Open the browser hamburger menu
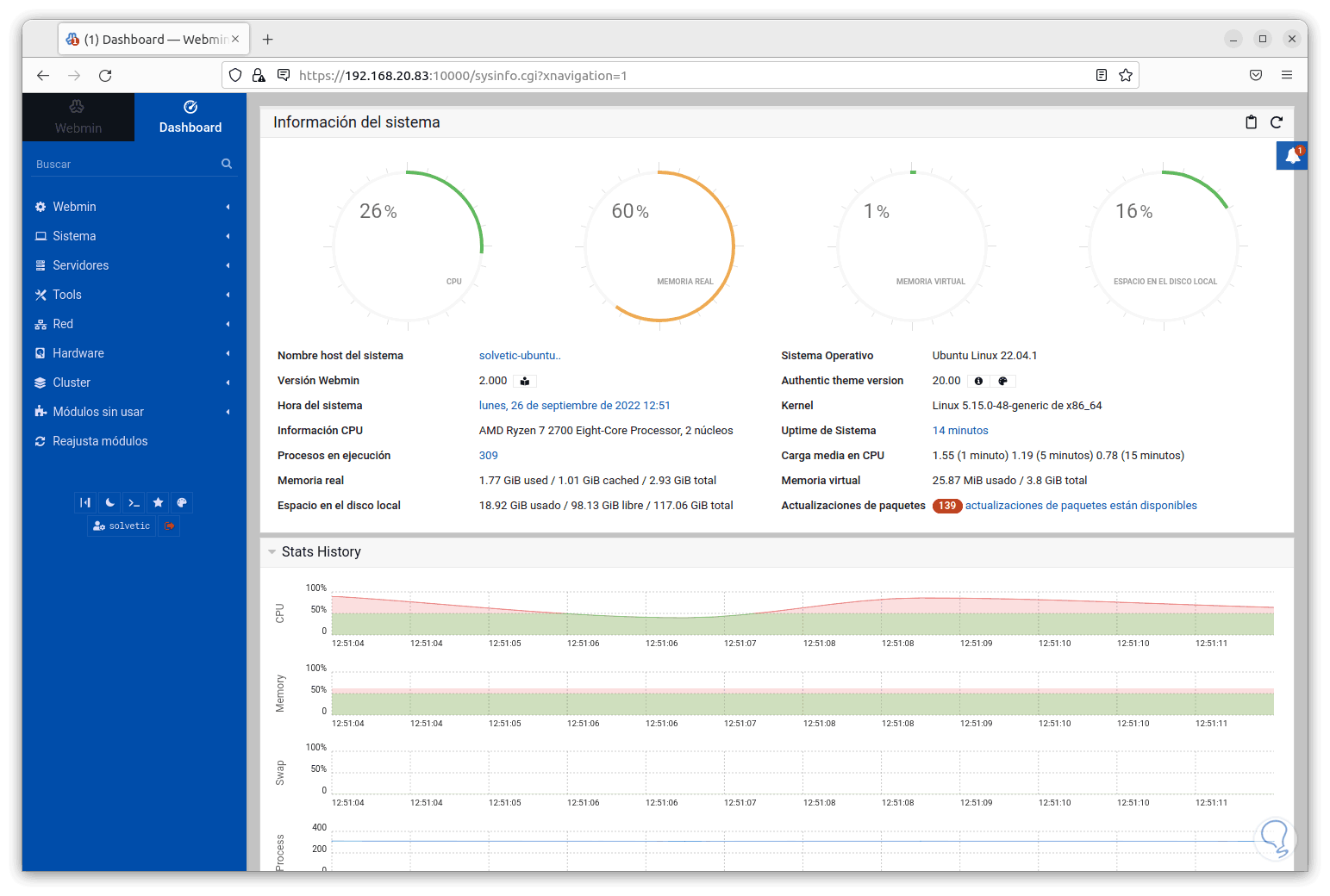The width and height of the screenshot is (1330, 896). pos(1287,76)
